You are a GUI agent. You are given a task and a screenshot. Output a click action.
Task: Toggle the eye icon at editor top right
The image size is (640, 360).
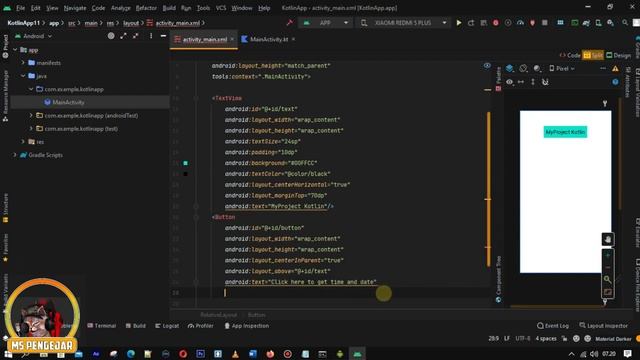[x=487, y=66]
